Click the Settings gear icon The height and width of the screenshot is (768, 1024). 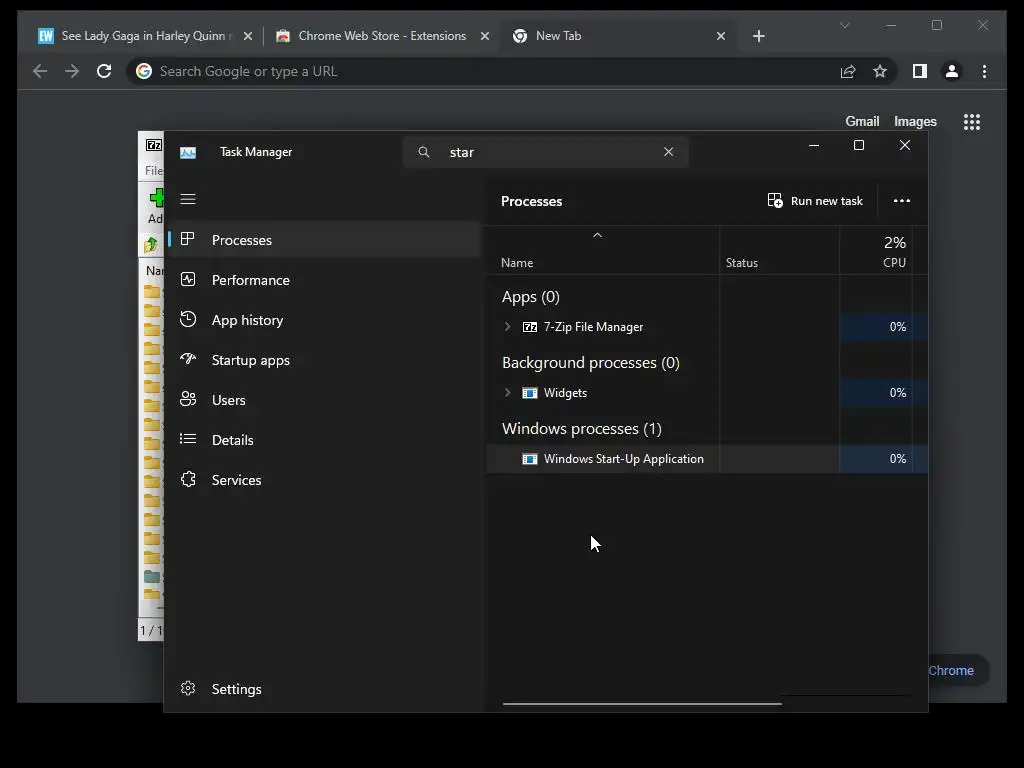point(188,688)
